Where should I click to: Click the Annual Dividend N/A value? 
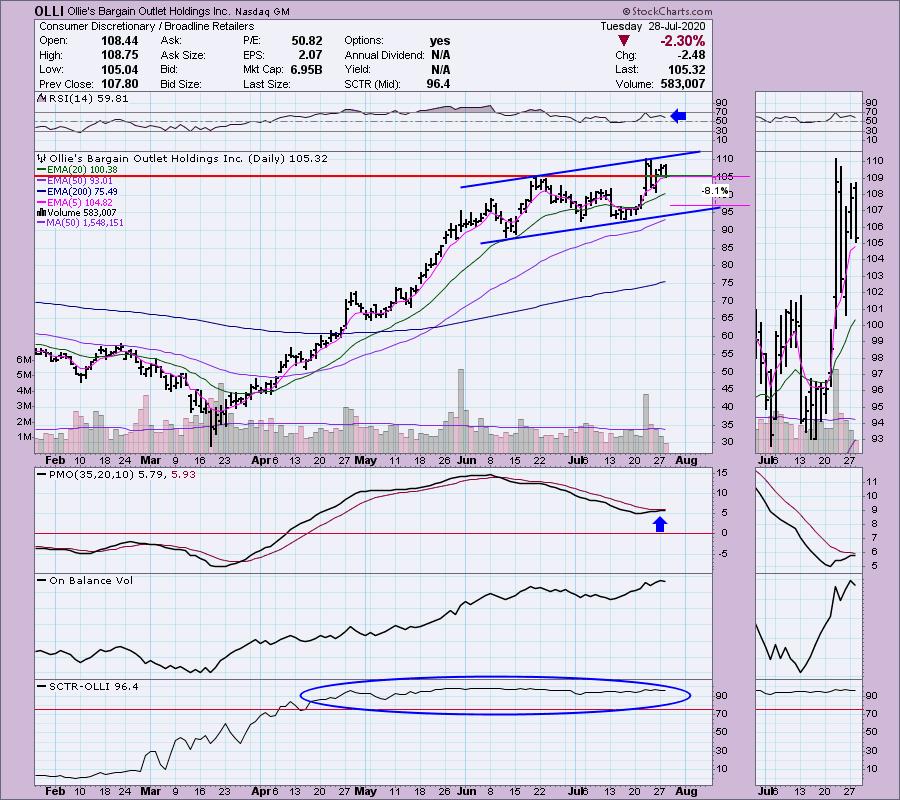[440, 55]
